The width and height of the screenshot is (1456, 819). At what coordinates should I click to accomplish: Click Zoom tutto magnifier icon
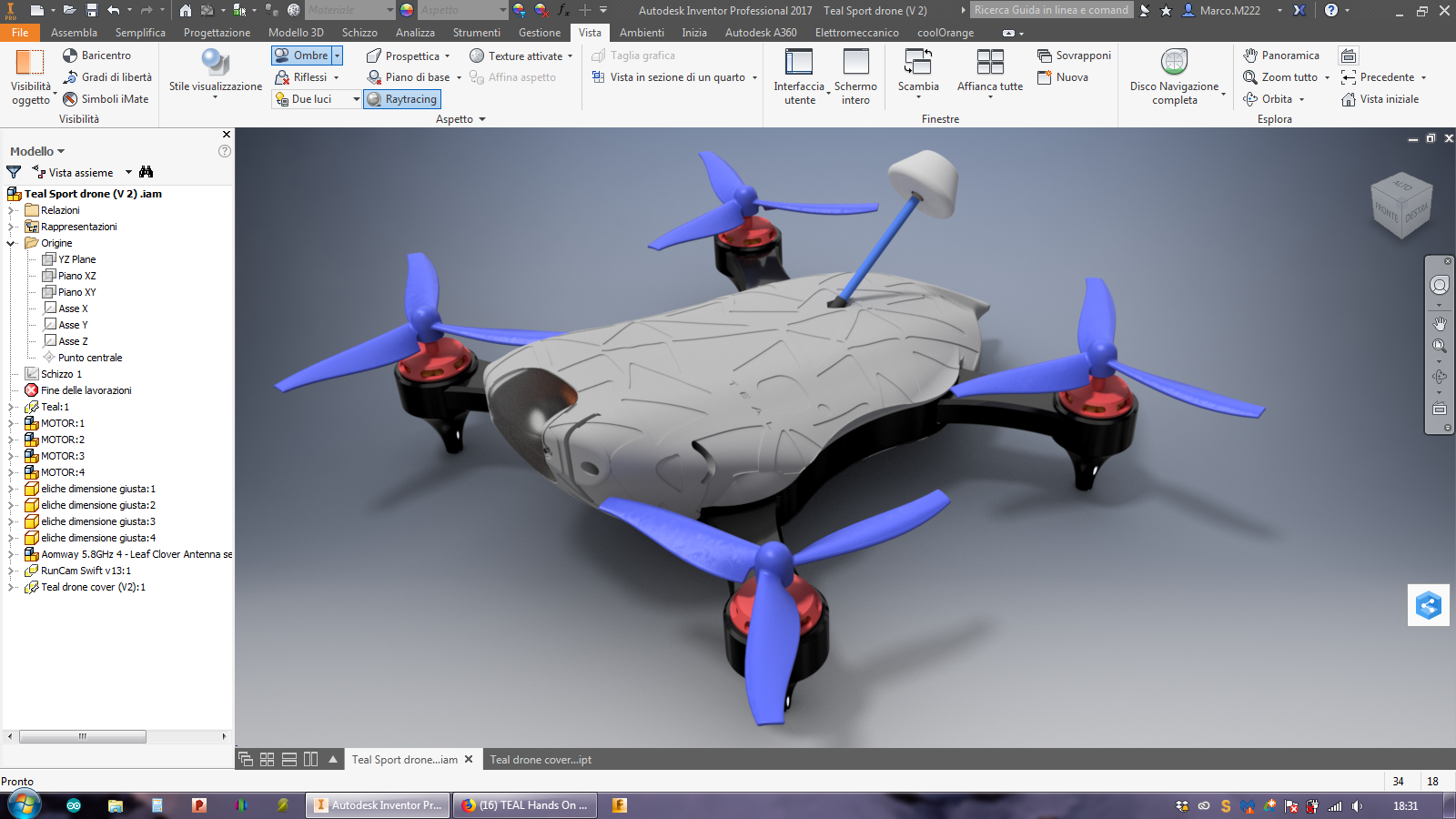[1250, 77]
